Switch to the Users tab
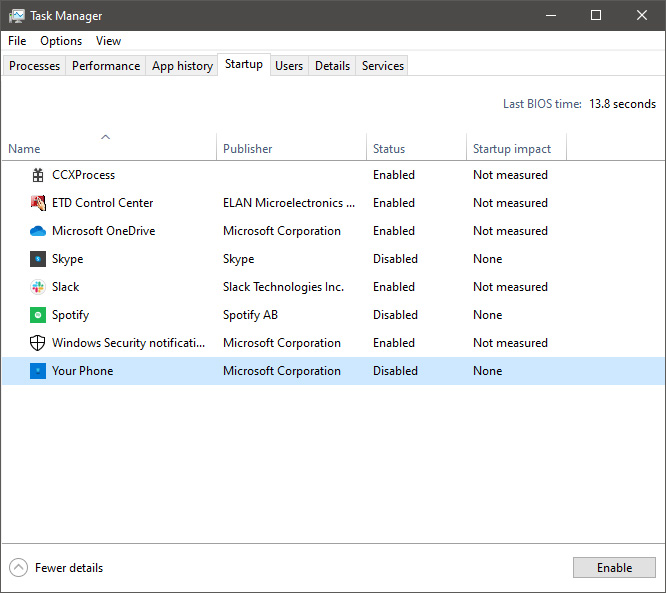The width and height of the screenshot is (666, 593). pos(289,66)
